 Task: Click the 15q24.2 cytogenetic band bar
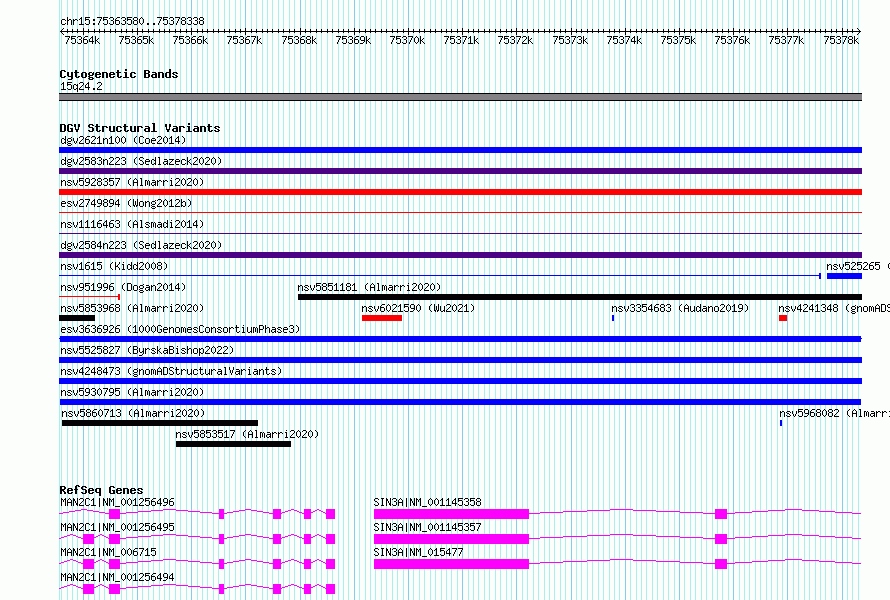[x=460, y=97]
